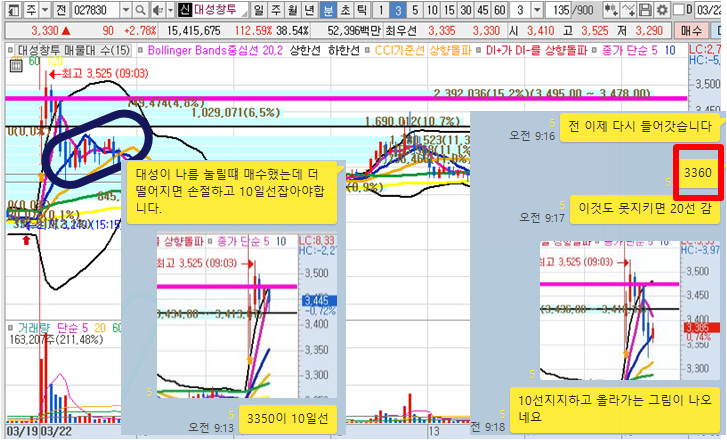This screenshot has height=440, width=727.
Task: Click the add line chart icon
Action: [x=628, y=10]
